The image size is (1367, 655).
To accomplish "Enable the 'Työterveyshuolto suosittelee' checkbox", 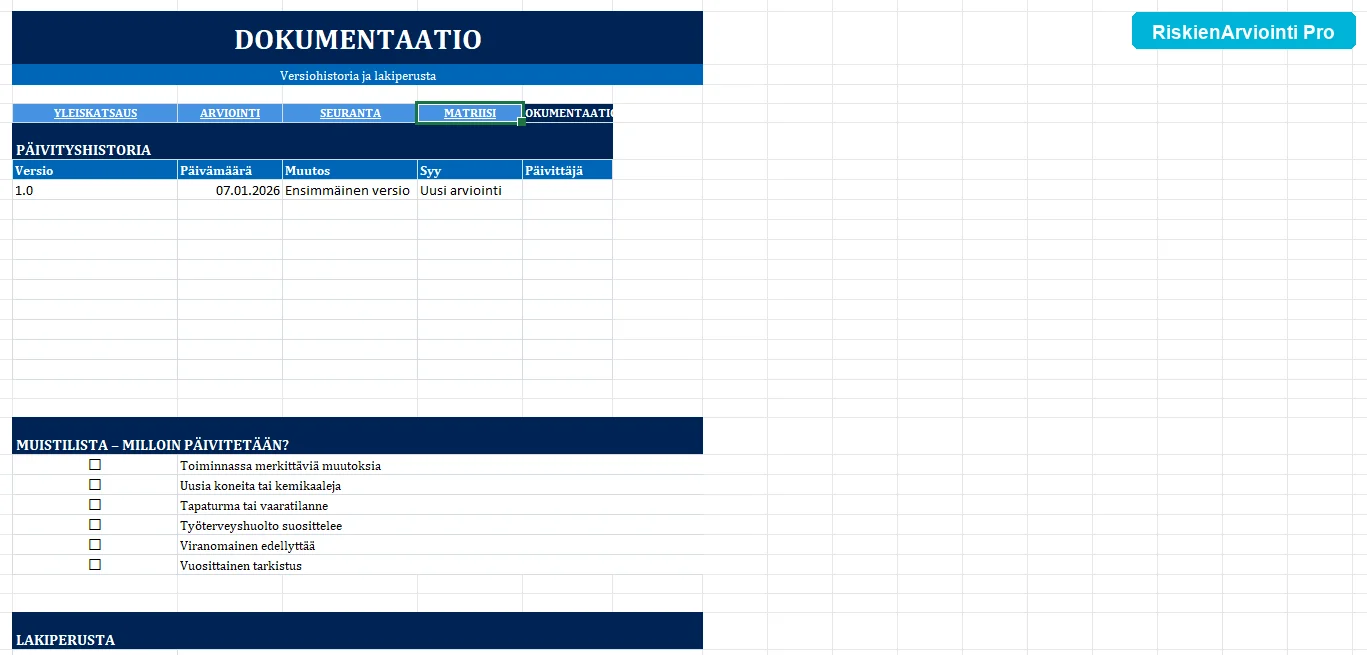I will pos(95,525).
